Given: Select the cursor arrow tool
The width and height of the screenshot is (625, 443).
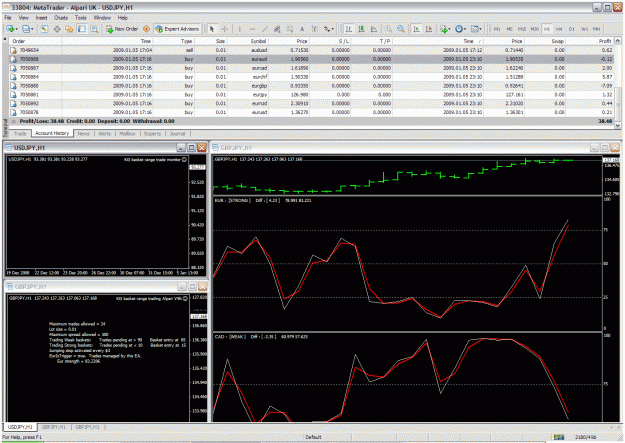Looking at the screenshot, I should [x=212, y=29].
